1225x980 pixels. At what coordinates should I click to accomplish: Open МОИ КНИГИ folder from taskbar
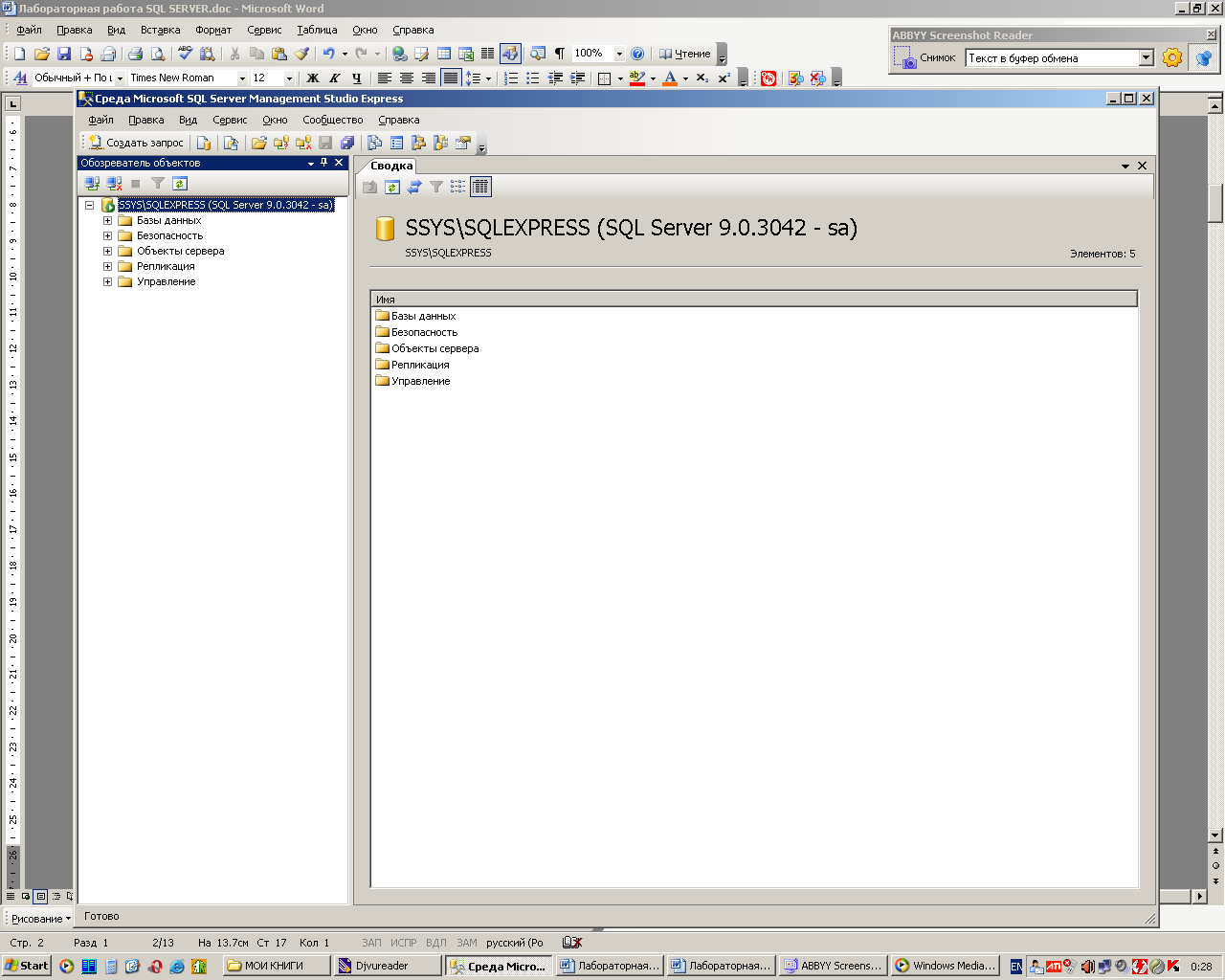(277, 966)
